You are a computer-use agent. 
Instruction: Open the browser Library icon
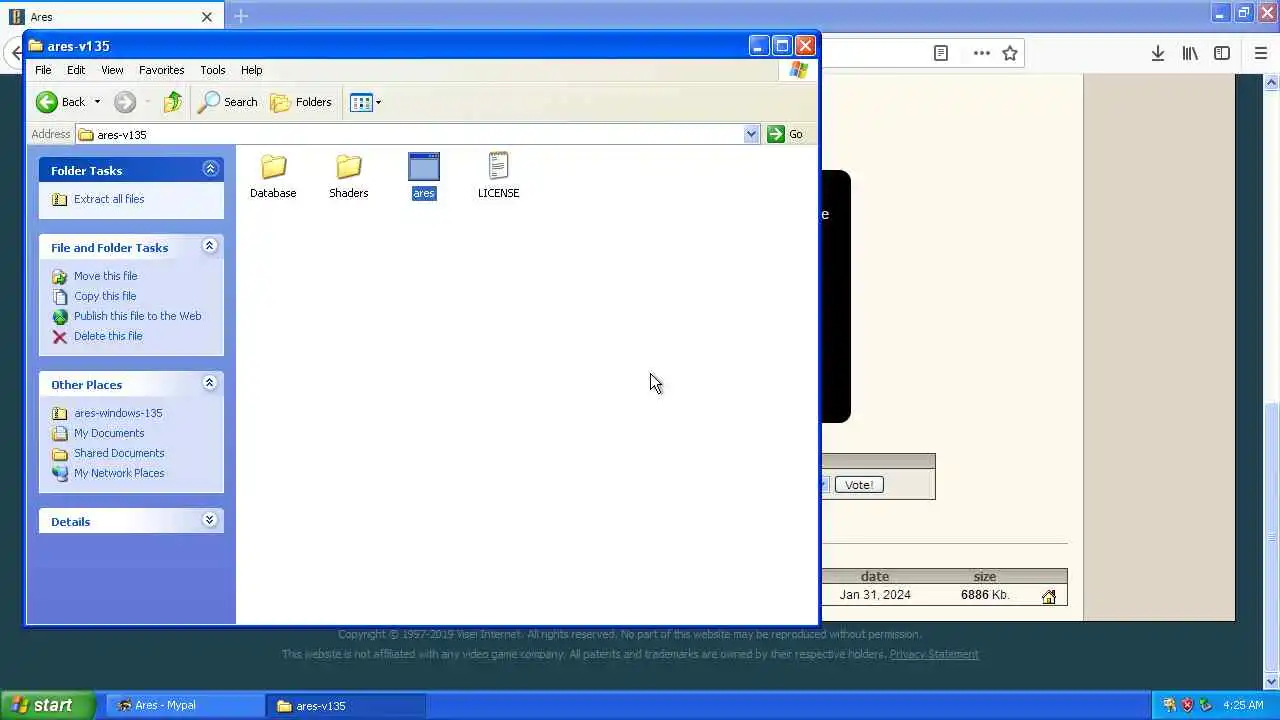coord(1190,53)
